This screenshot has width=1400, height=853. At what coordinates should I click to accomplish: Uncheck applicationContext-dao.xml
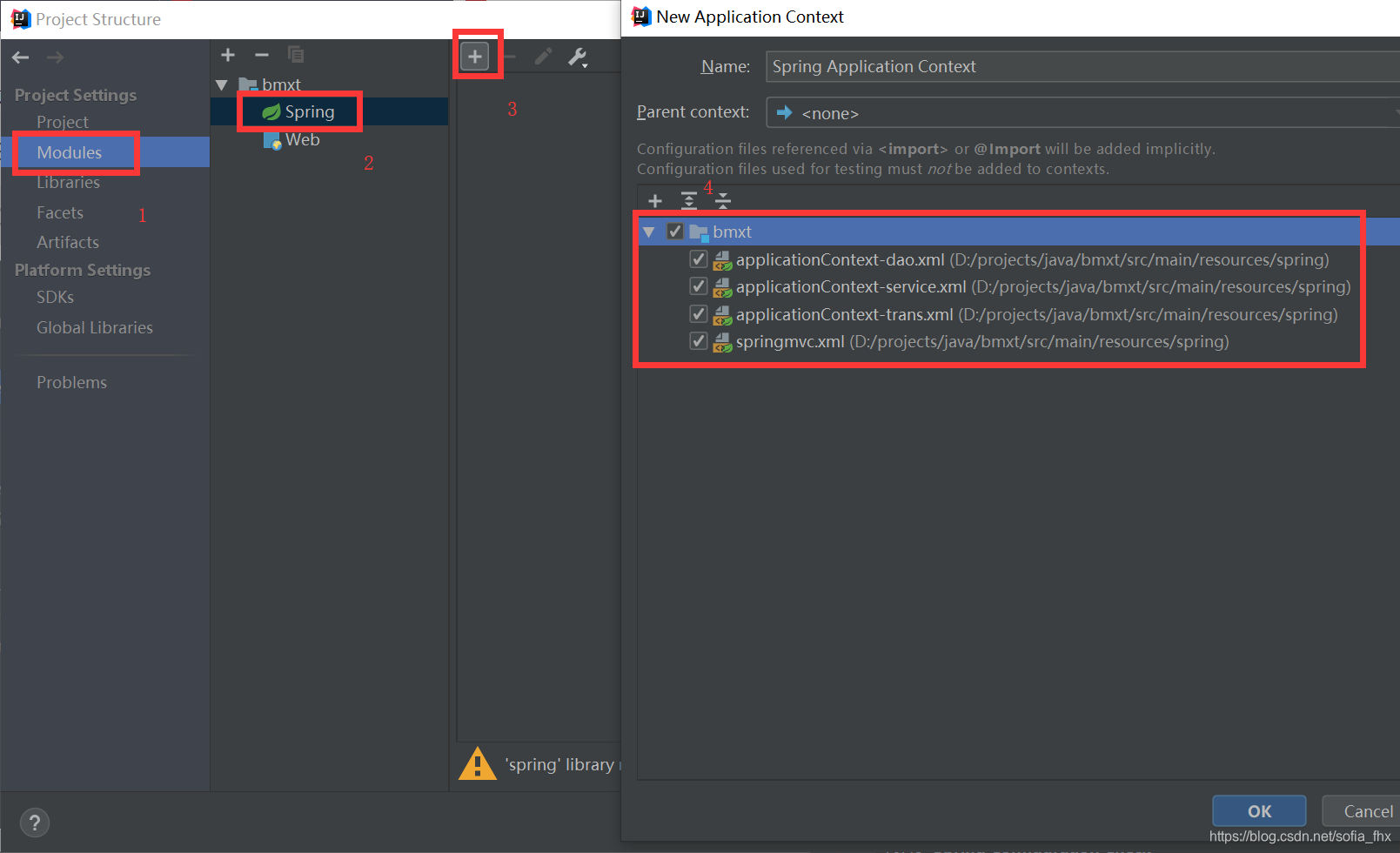698,259
